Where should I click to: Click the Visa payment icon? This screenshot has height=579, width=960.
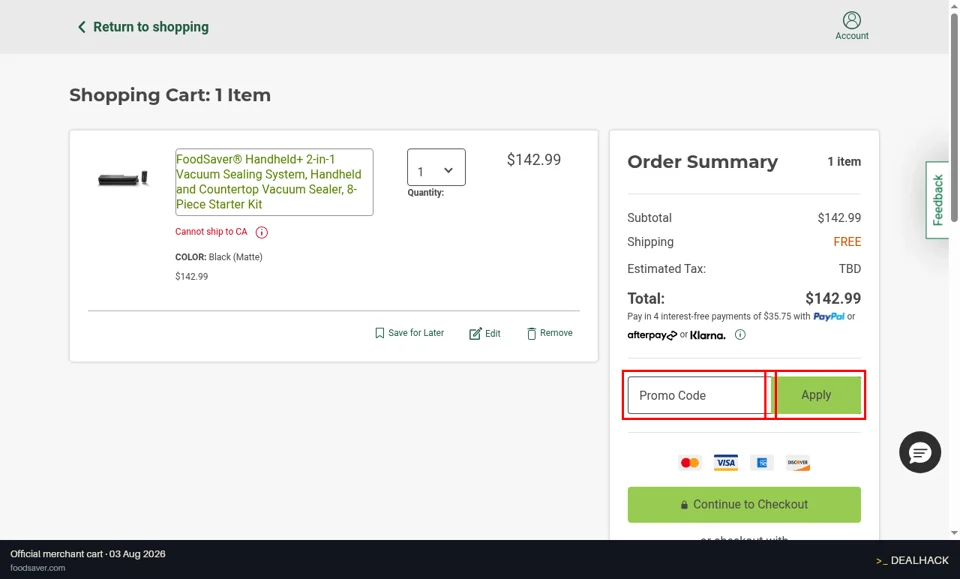click(x=726, y=463)
